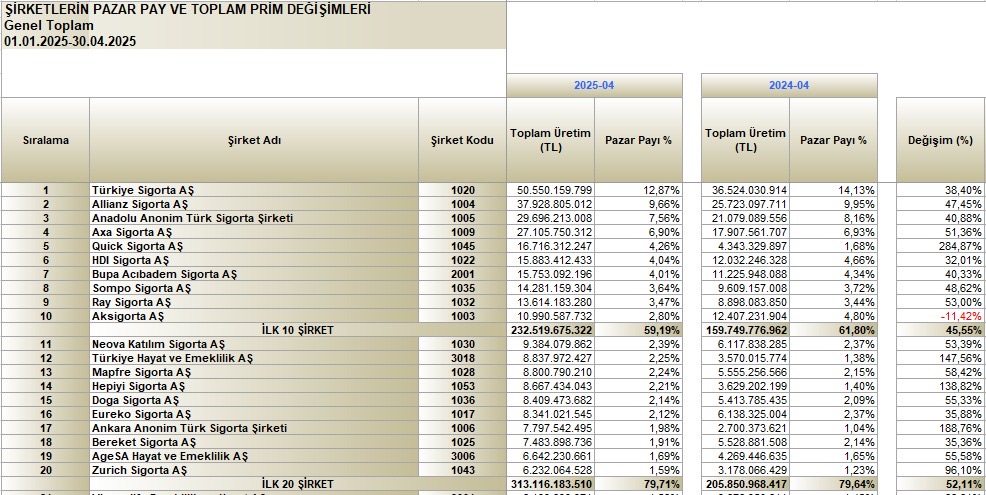
Task: Select the 'Bereket Sigorta AŞ' cell
Action: (254, 442)
